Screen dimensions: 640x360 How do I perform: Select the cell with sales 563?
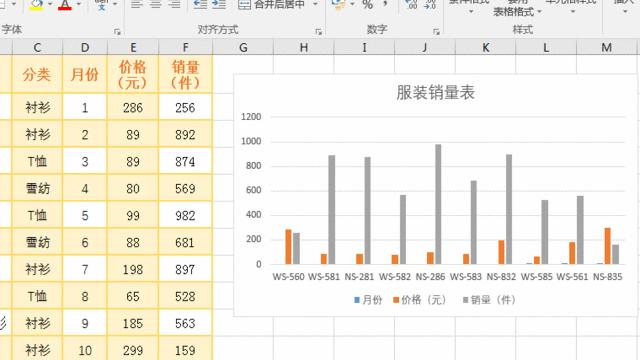point(185,323)
